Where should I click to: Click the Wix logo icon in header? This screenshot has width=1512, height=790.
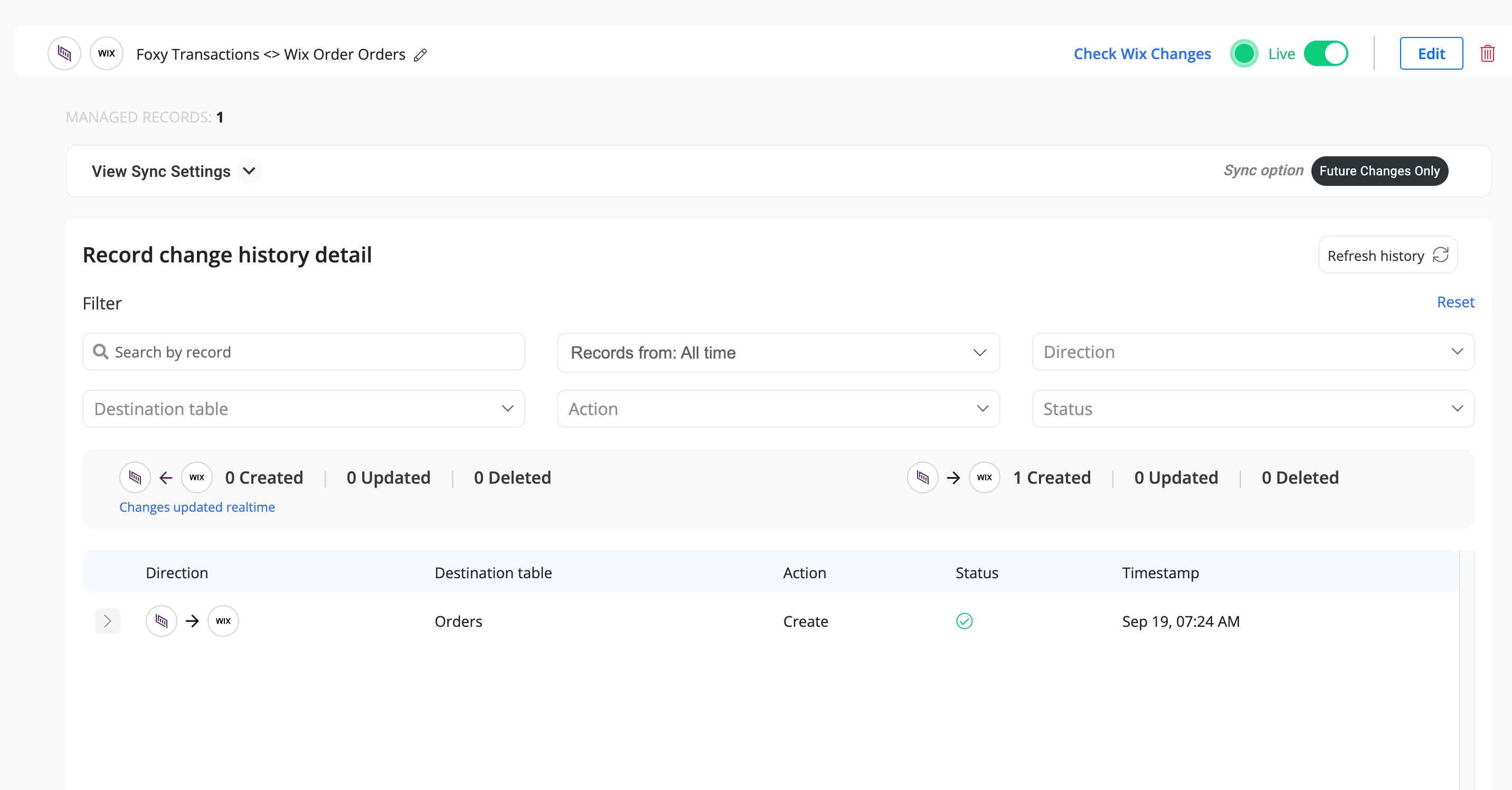point(106,53)
